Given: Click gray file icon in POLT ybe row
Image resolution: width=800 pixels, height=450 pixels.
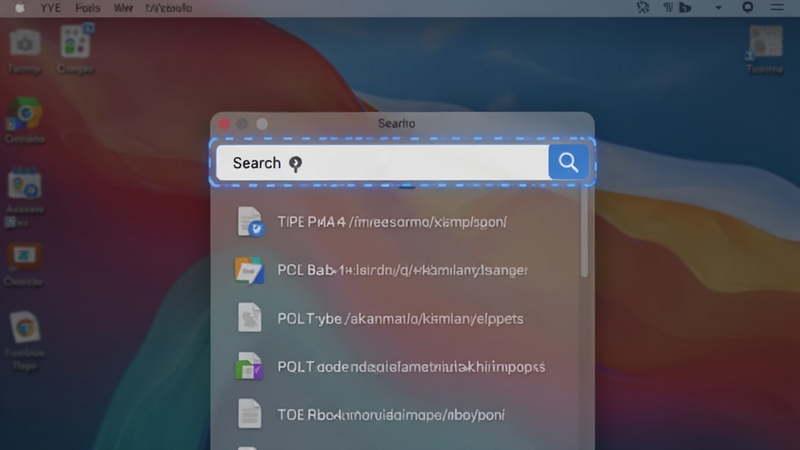Looking at the screenshot, I should (x=249, y=317).
